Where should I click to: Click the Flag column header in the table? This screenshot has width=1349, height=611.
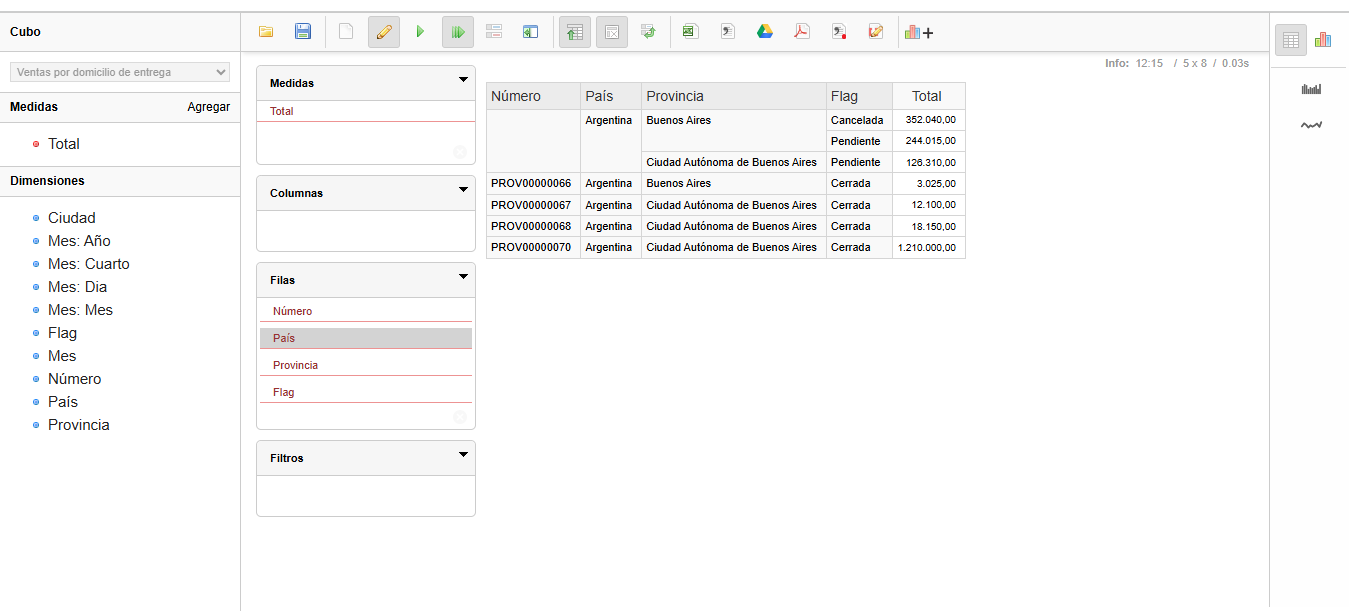point(859,96)
